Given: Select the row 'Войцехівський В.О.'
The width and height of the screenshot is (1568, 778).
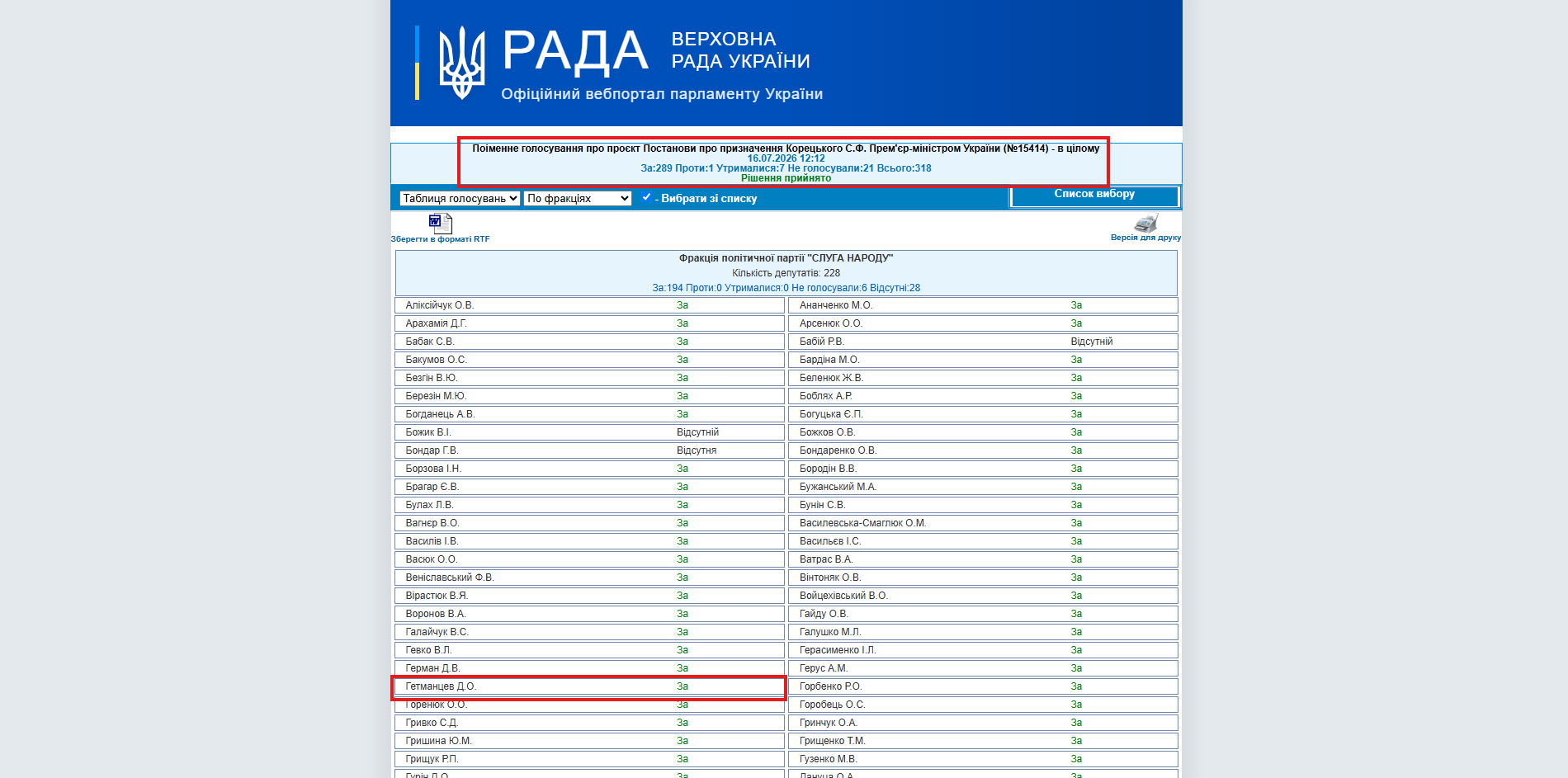Looking at the screenshot, I should coord(983,596).
